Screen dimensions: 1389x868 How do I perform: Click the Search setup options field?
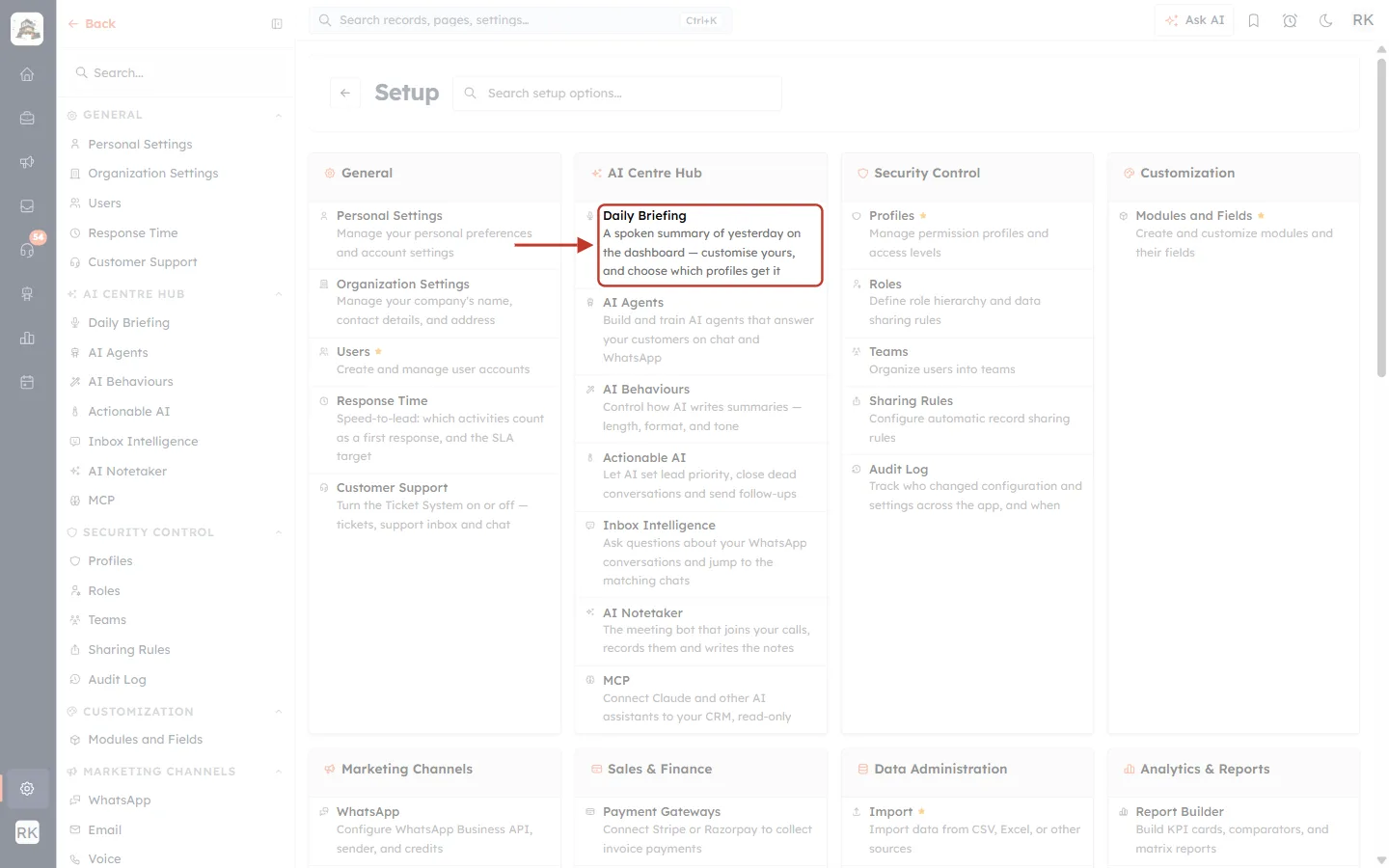pyautogui.click(x=617, y=94)
